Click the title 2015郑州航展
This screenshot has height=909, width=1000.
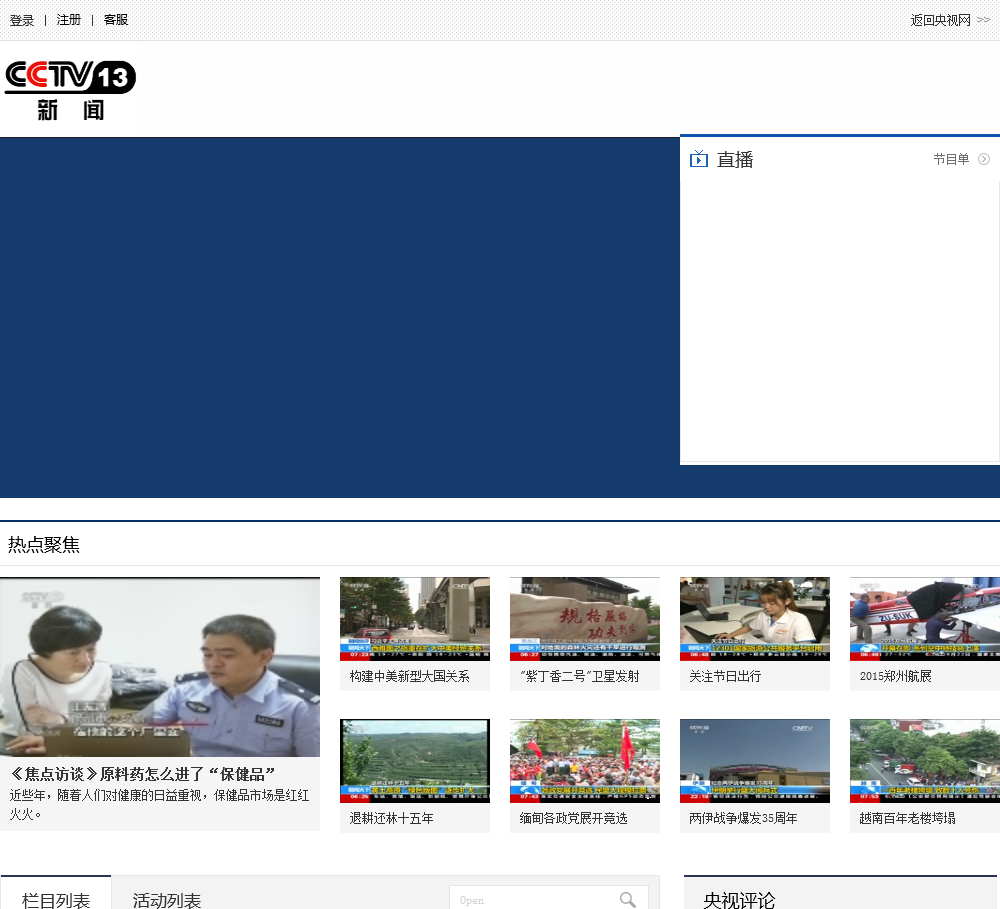[895, 676]
